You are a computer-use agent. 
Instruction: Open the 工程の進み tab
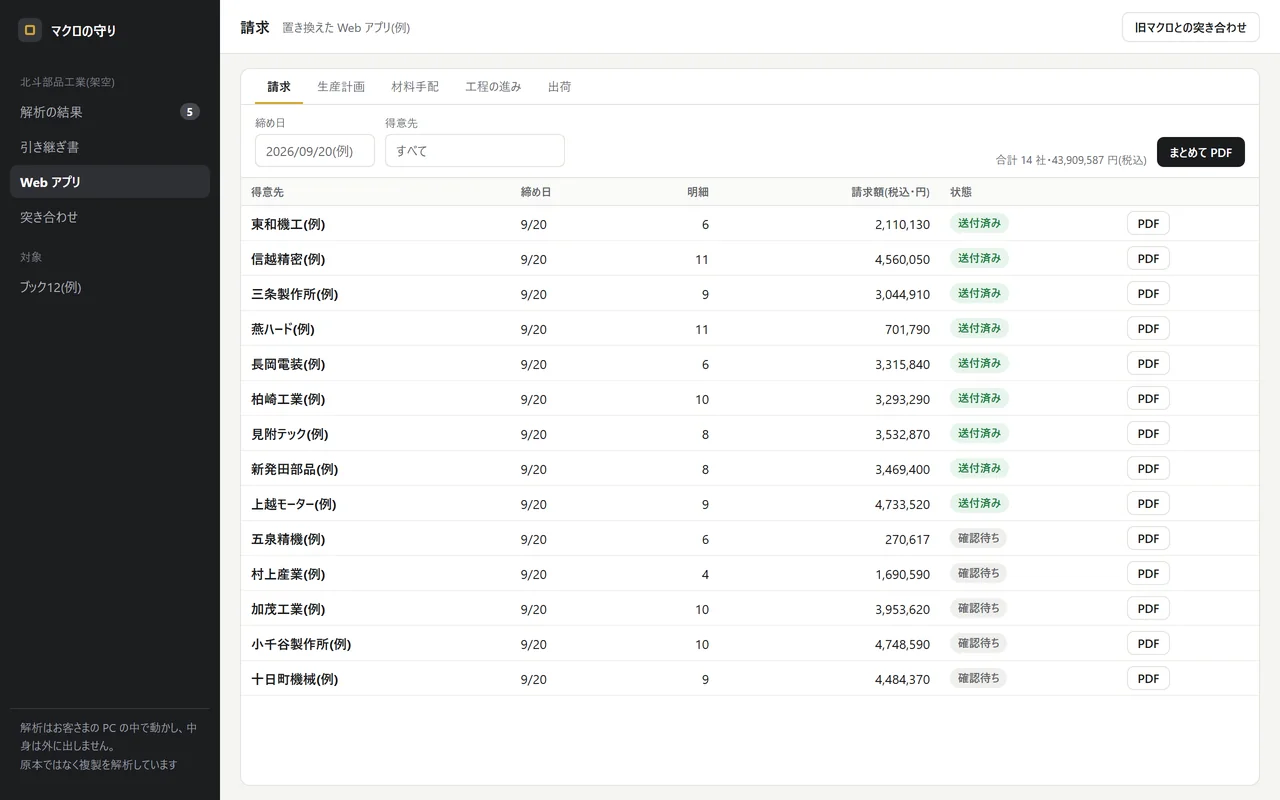[493, 87]
